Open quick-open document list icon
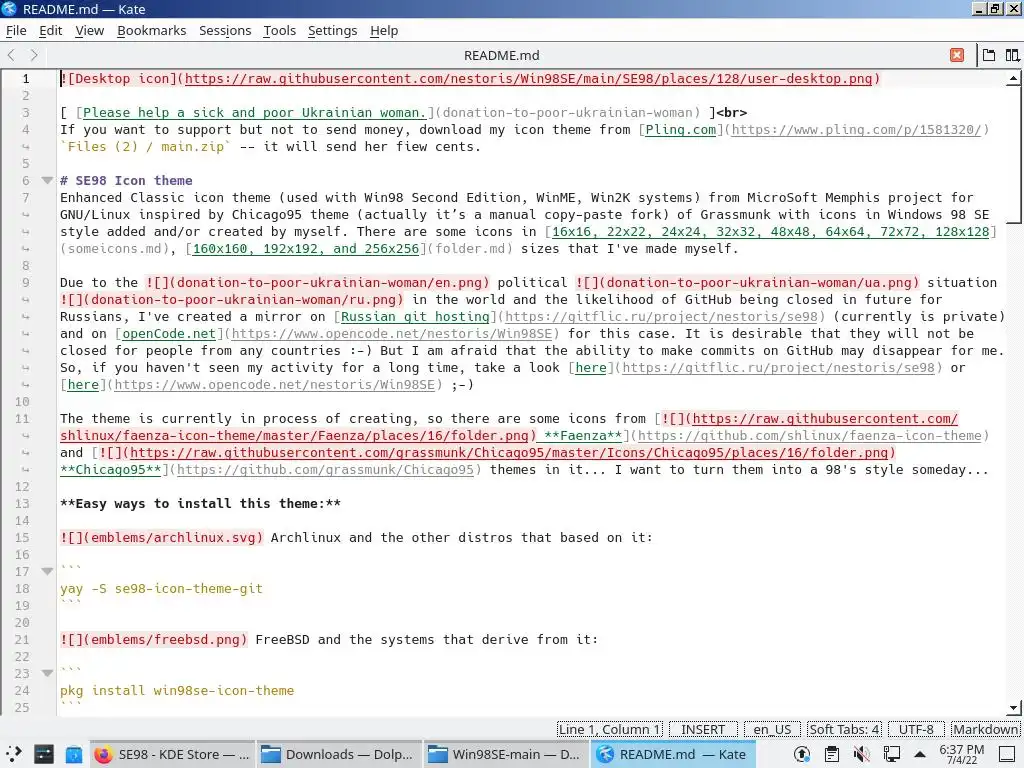The width and height of the screenshot is (1024, 768). click(x=989, y=56)
